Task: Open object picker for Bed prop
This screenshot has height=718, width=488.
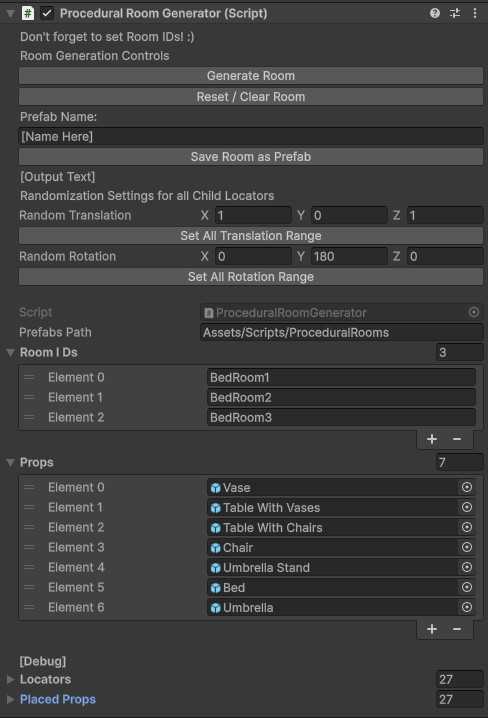Action: coord(467,587)
